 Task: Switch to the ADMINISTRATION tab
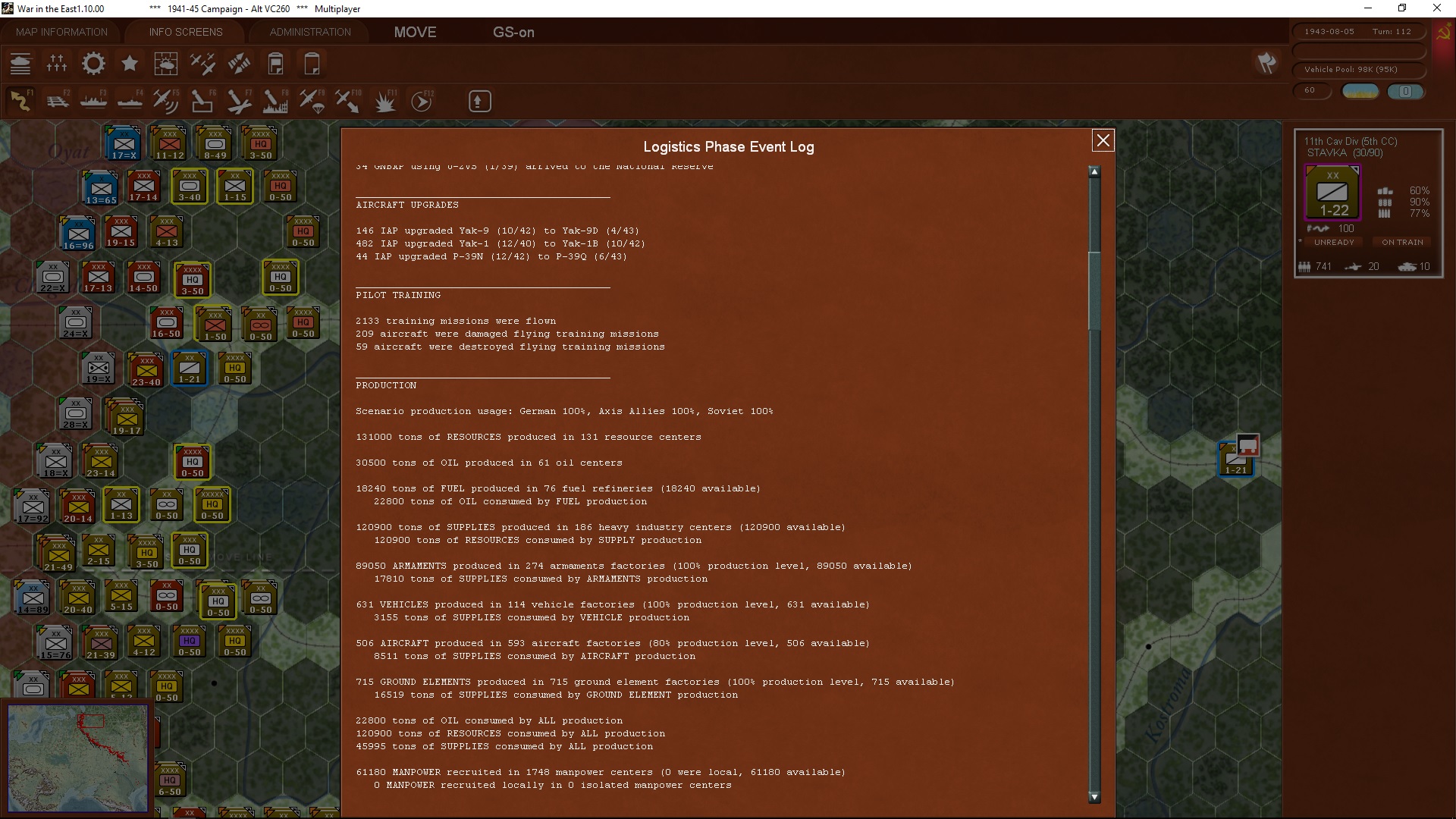[310, 32]
